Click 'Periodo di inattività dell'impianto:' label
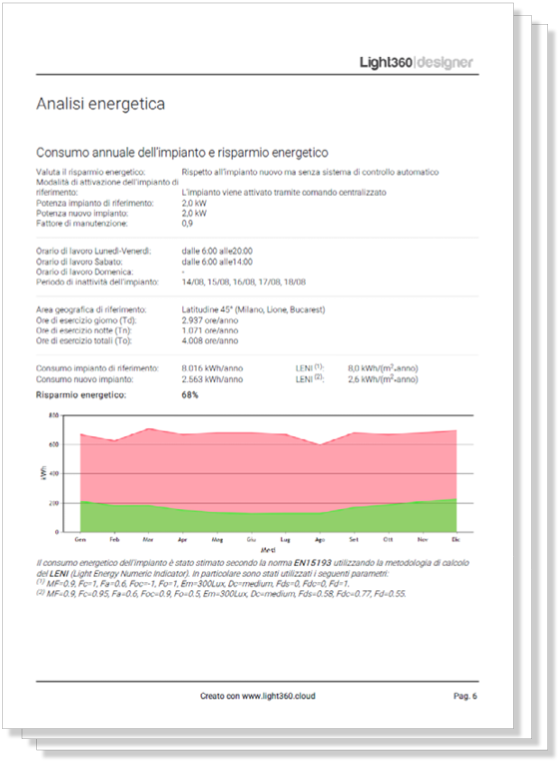Screen dimensions: 560x770 (97, 282)
